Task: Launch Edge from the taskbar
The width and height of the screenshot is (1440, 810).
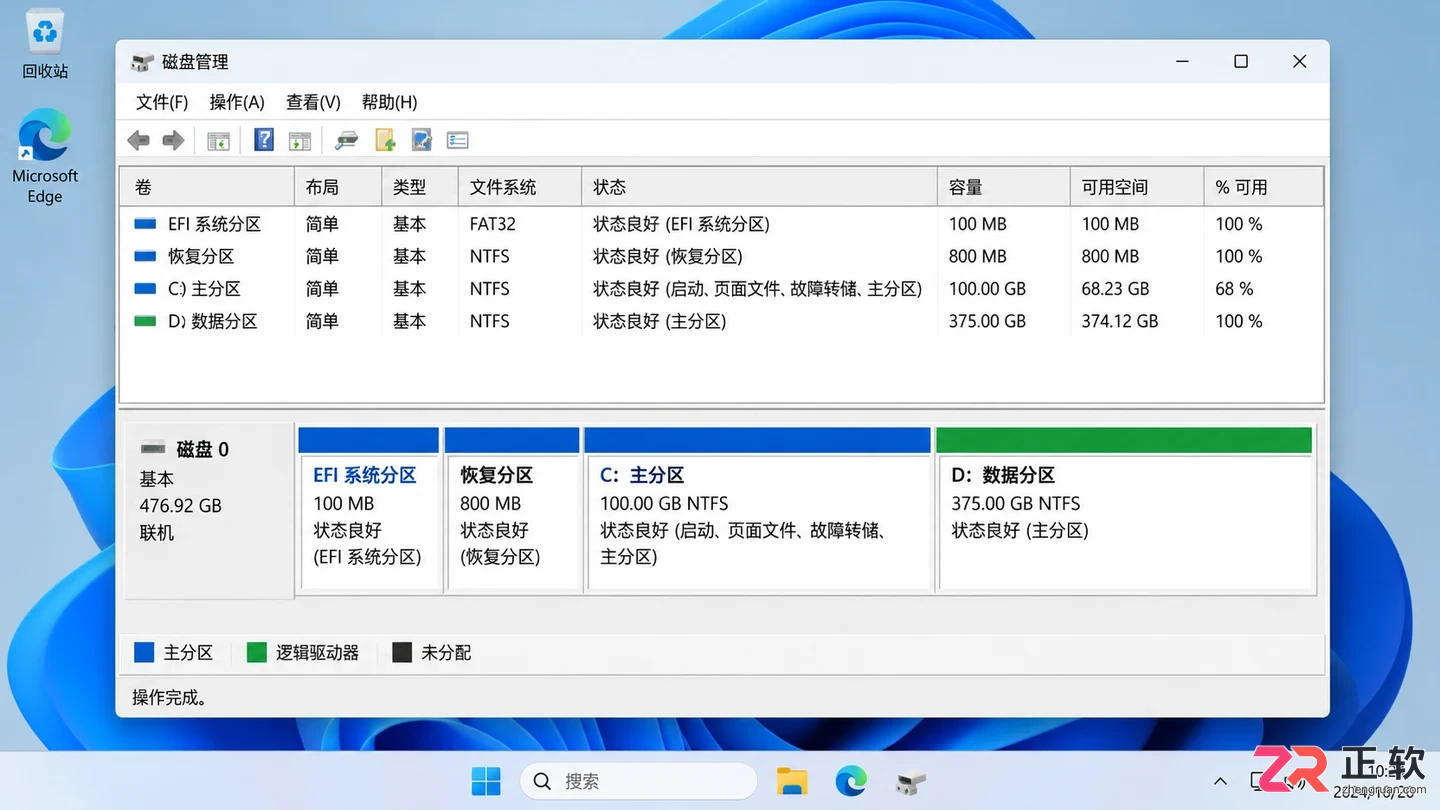Action: [x=851, y=781]
